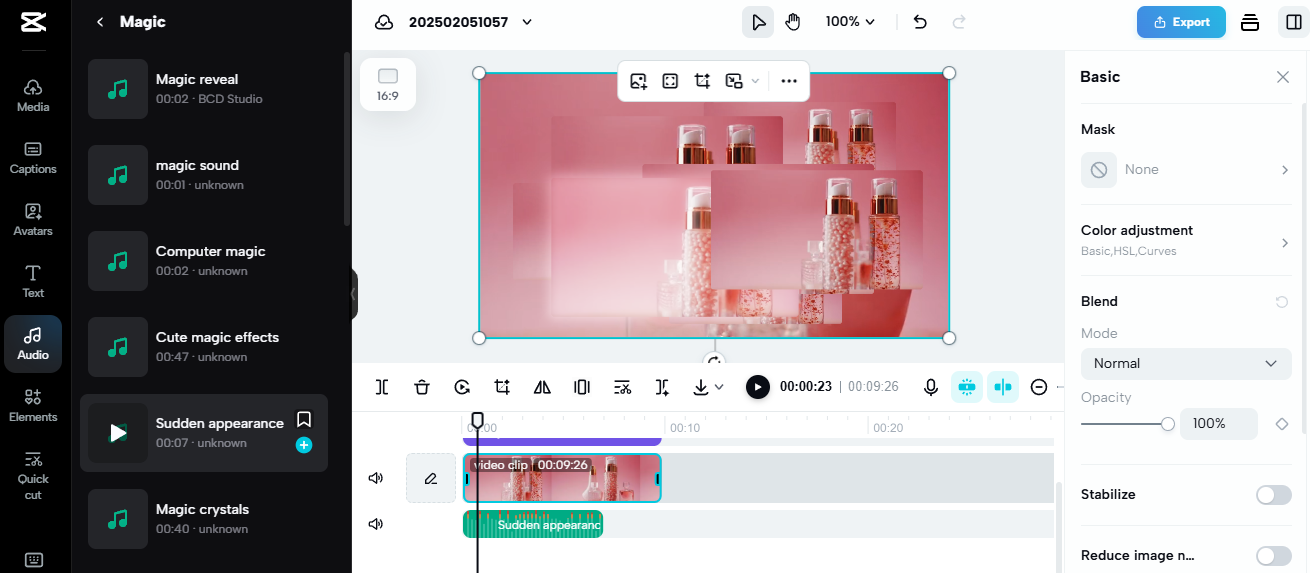Start voice recording with microphone
The height and width of the screenshot is (573, 1310).
coord(931,387)
